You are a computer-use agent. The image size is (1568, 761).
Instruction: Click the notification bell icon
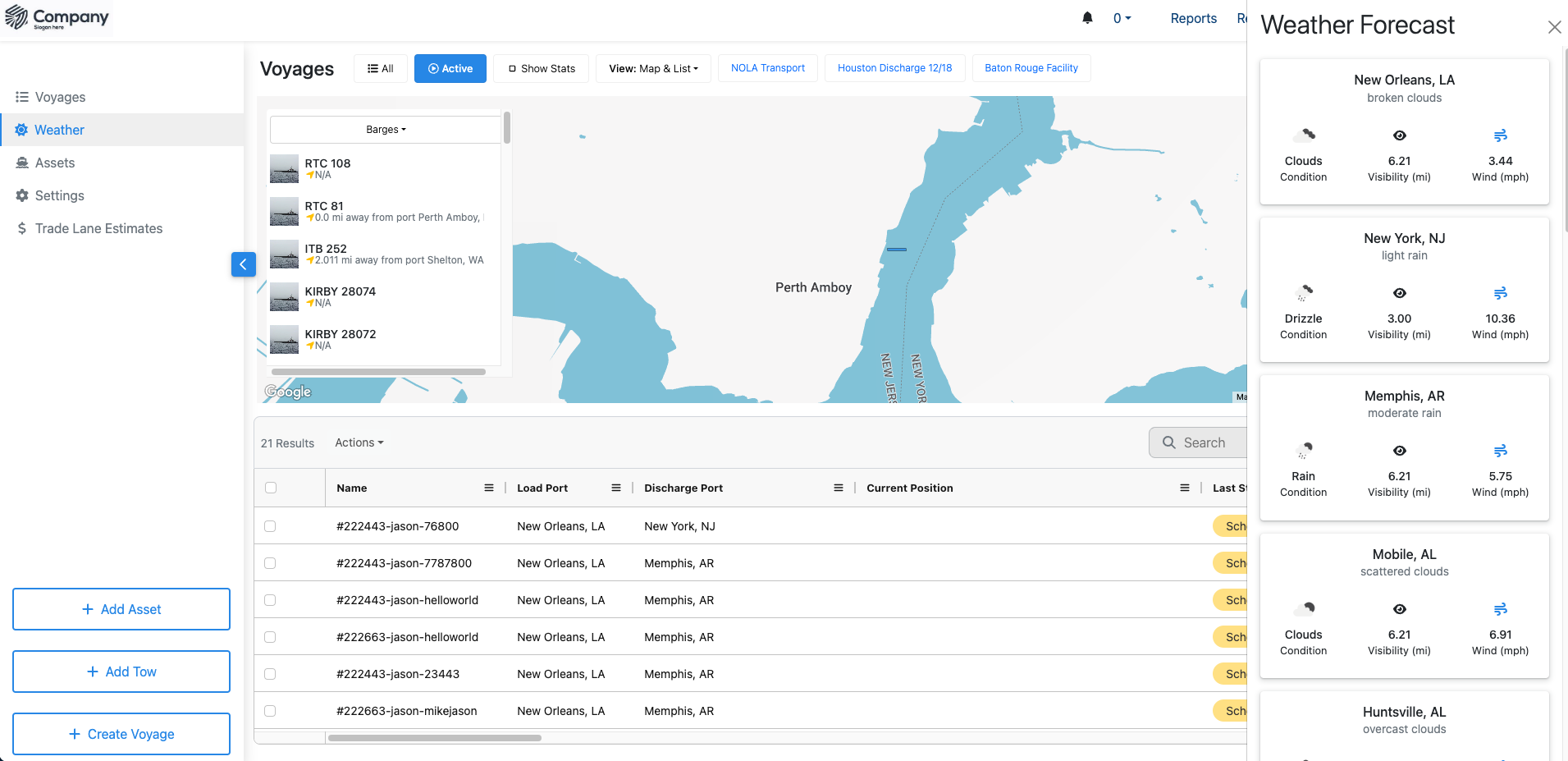[x=1087, y=18]
